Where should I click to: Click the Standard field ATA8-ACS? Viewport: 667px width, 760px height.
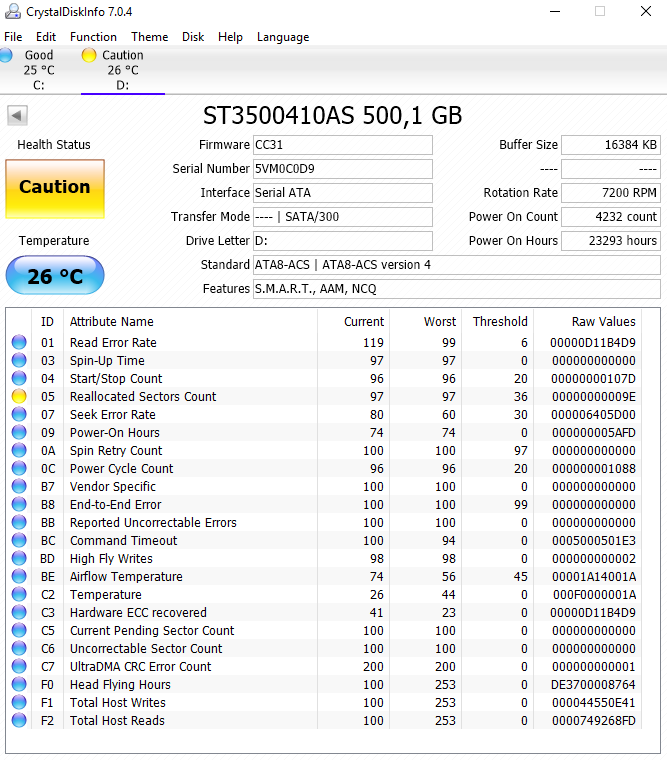pos(457,265)
